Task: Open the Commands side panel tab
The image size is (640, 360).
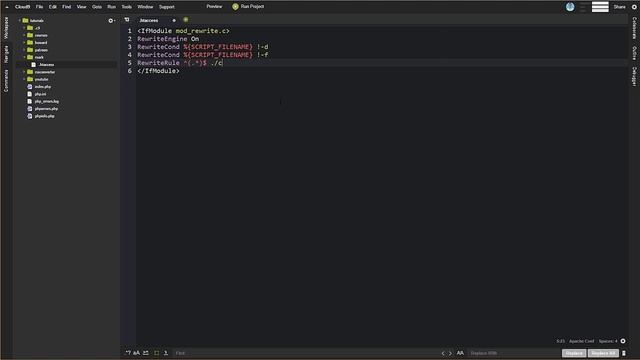Action: pos(6,80)
